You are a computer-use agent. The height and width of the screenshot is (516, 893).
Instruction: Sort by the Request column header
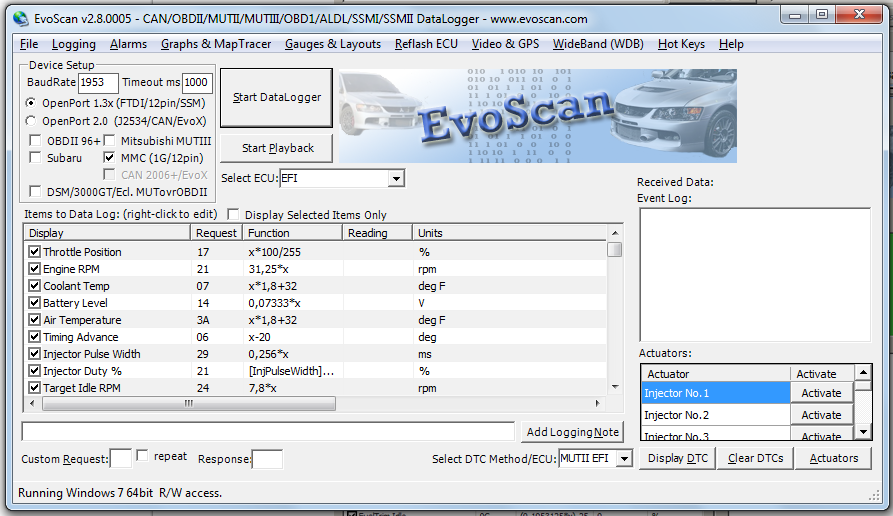click(217, 233)
